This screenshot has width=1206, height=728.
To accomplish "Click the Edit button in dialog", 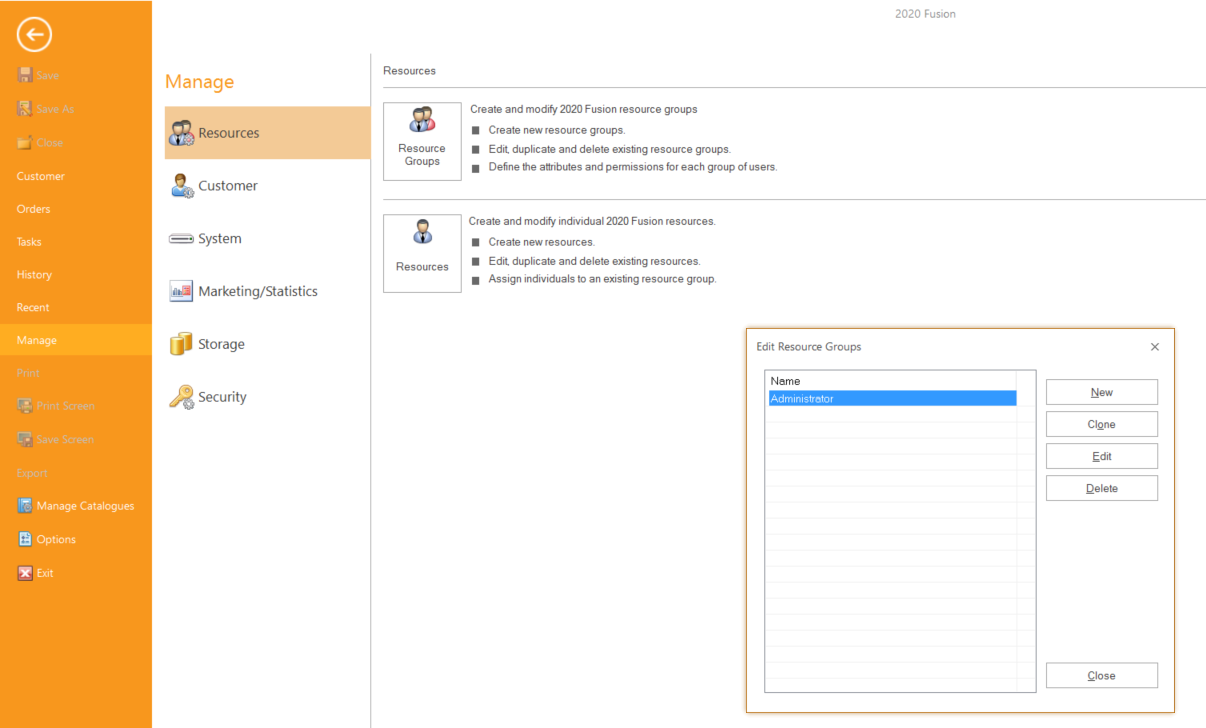I will coord(1102,456).
